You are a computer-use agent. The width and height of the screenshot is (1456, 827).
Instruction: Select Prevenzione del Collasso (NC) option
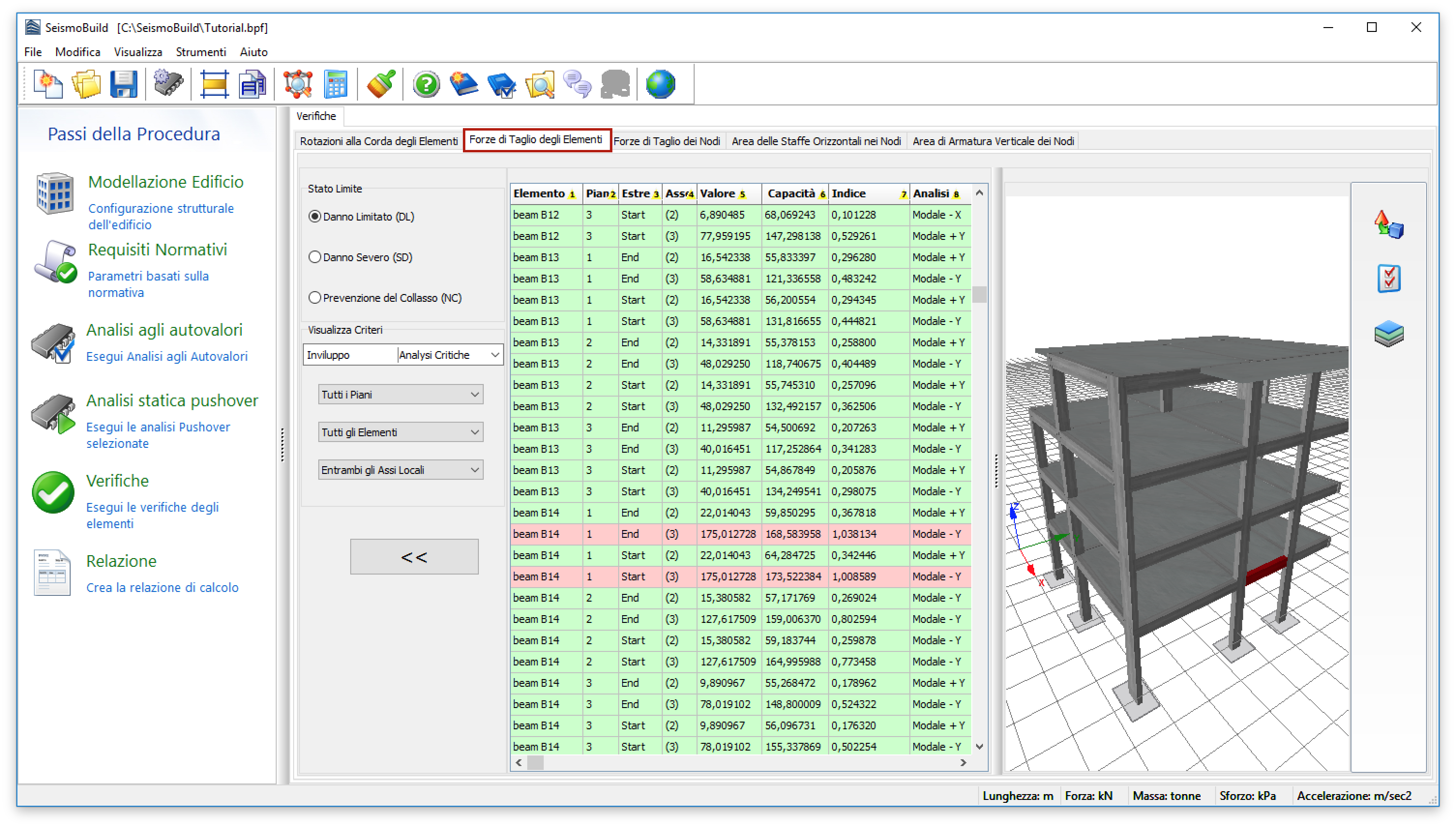[315, 297]
